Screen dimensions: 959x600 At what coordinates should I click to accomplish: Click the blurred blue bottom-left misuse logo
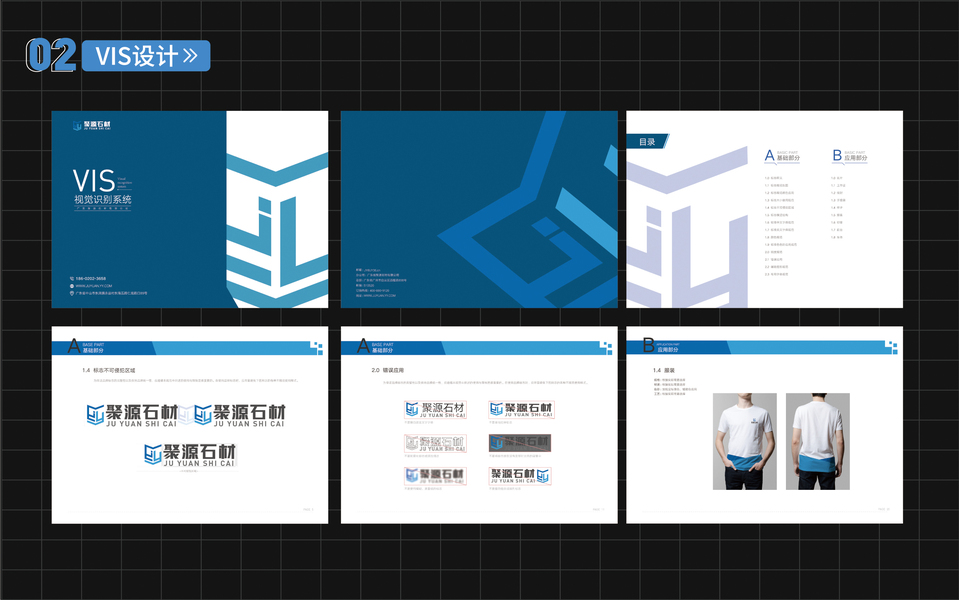click(x=435, y=475)
